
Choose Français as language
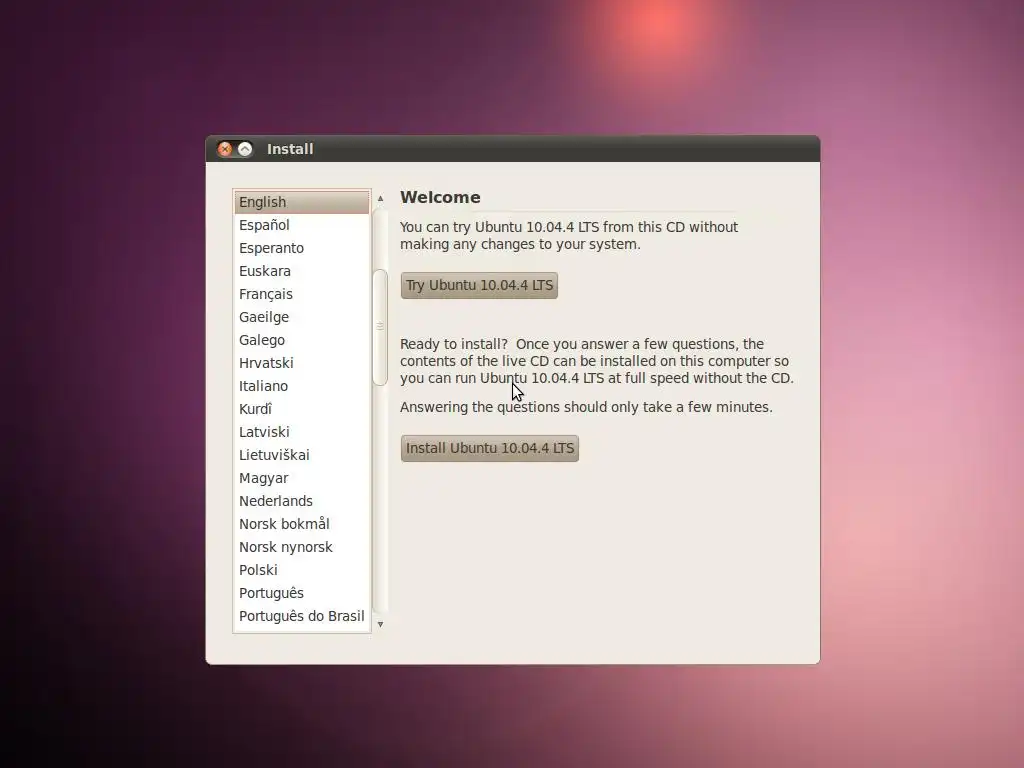[x=302, y=294]
